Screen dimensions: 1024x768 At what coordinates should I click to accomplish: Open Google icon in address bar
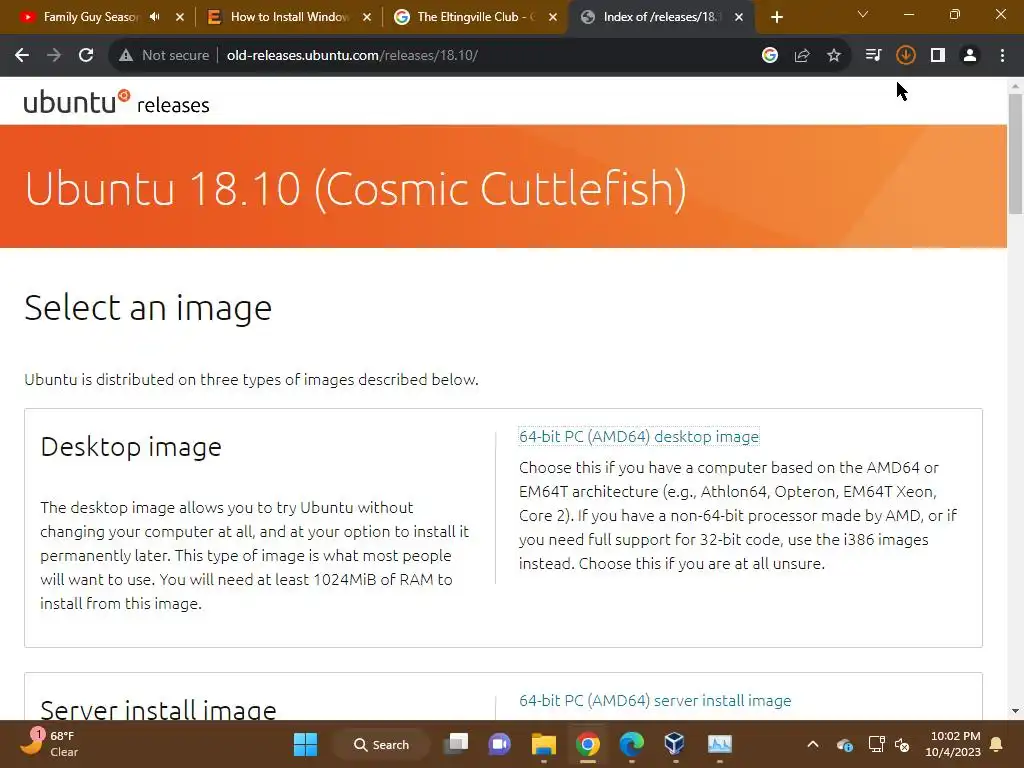(770, 56)
